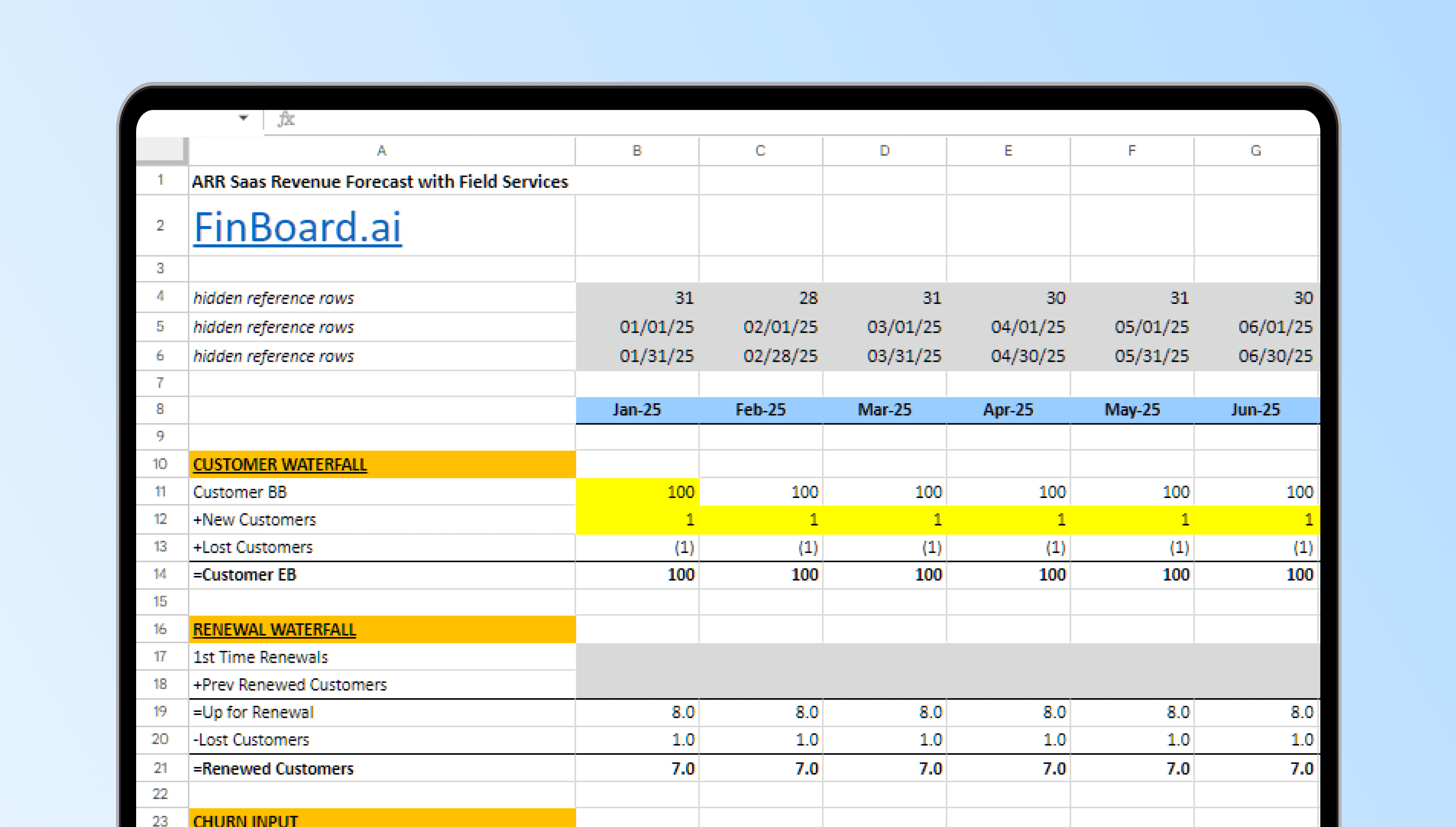Click the '+New Customers' label cell
The width and height of the screenshot is (1456, 827).
click(381, 519)
